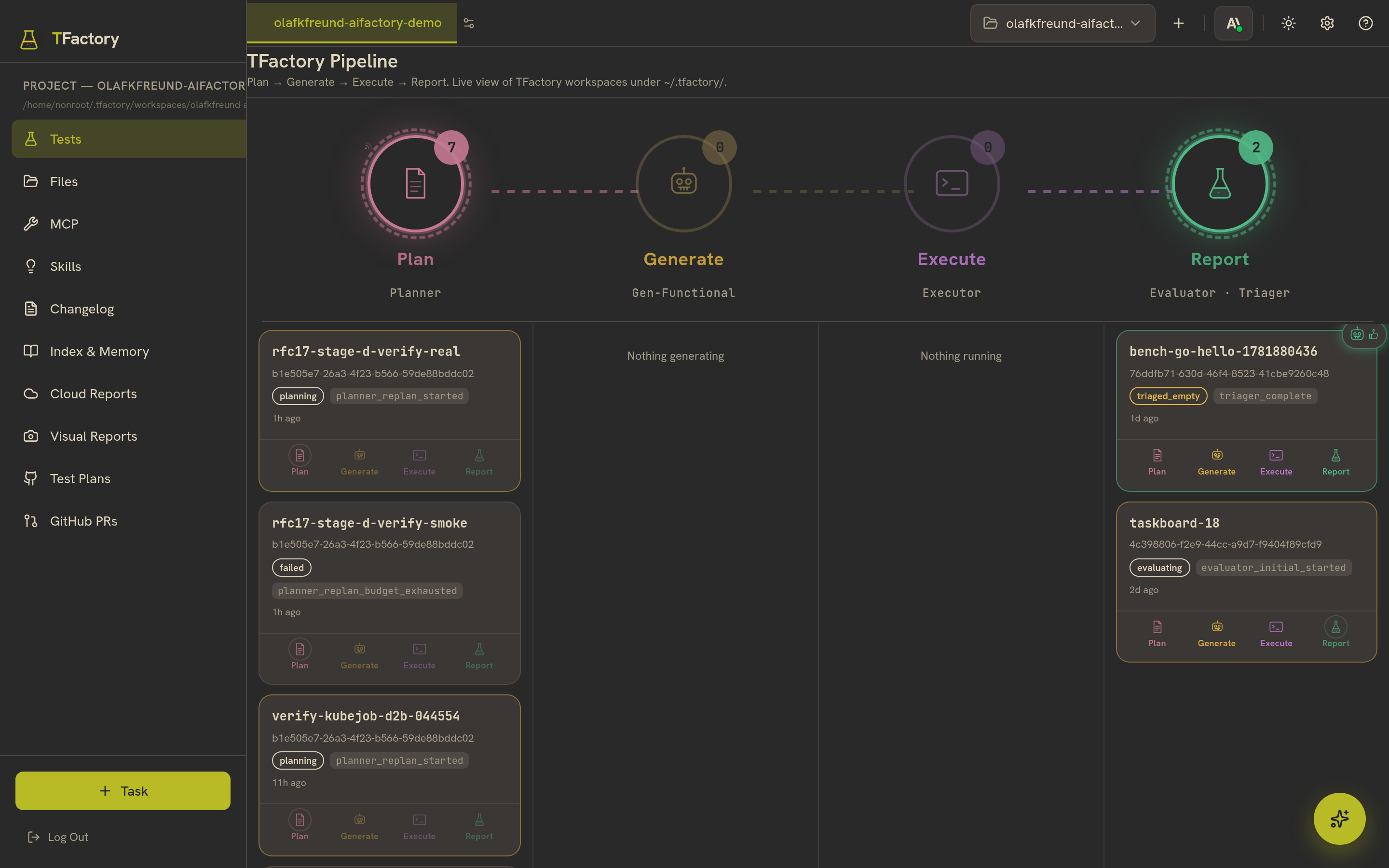The height and width of the screenshot is (868, 1389).
Task: Open the rfc17-stage-d-verify-real card title
Action: pyautogui.click(x=366, y=352)
